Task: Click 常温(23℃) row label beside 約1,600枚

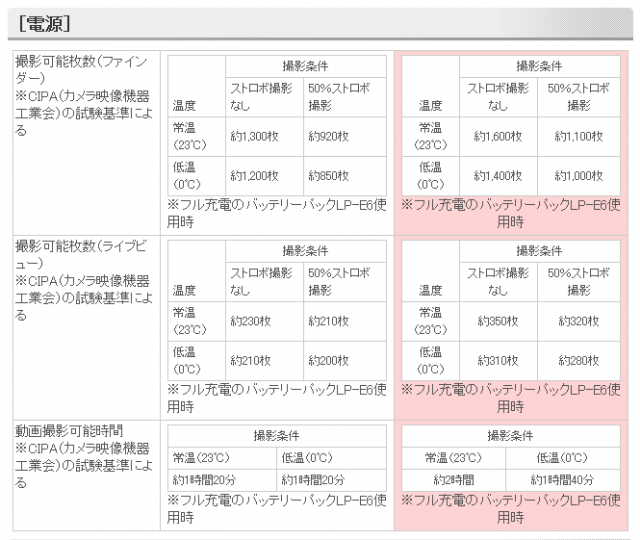Action: coord(431,137)
